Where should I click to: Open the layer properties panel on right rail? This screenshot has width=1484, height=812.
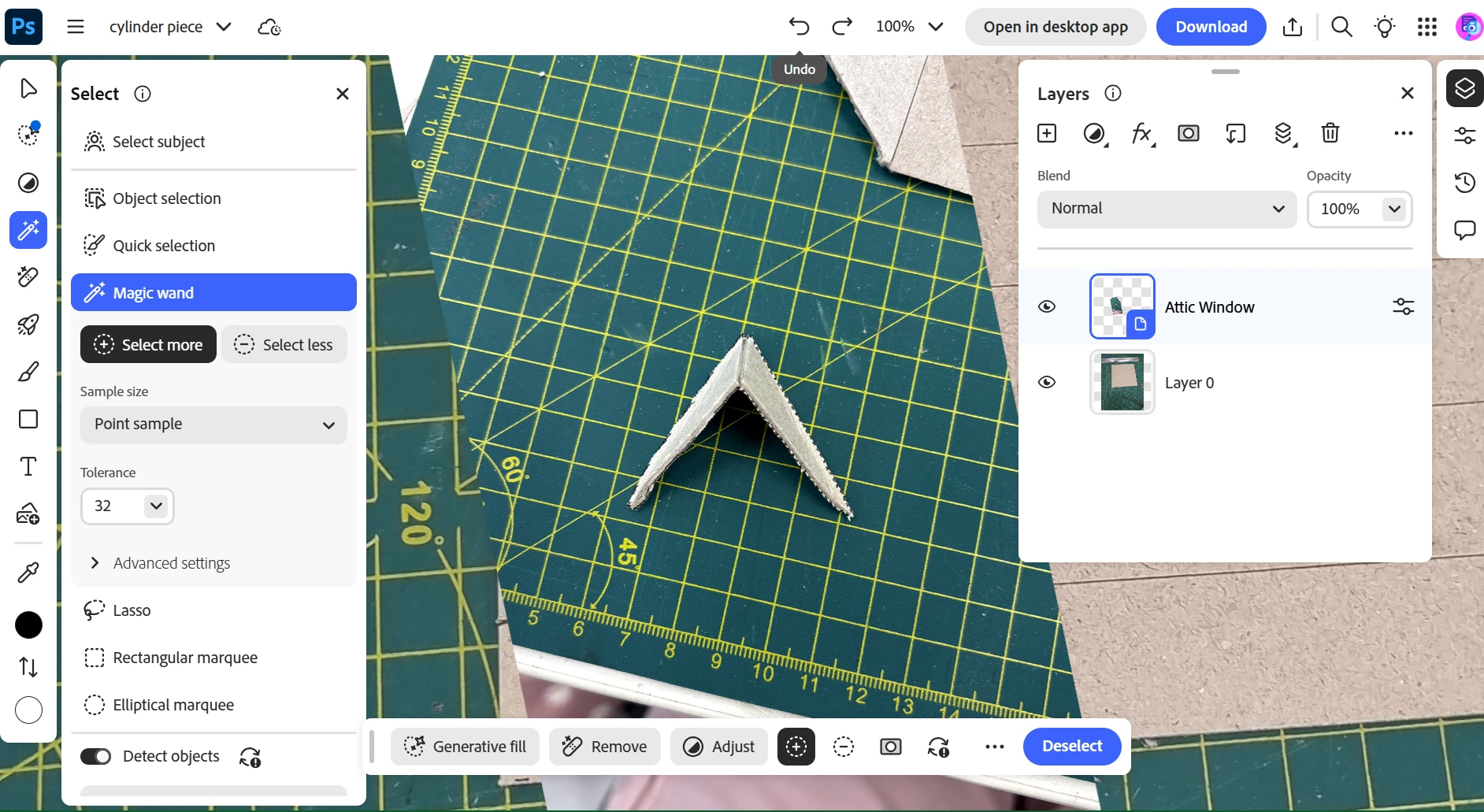(x=1465, y=135)
